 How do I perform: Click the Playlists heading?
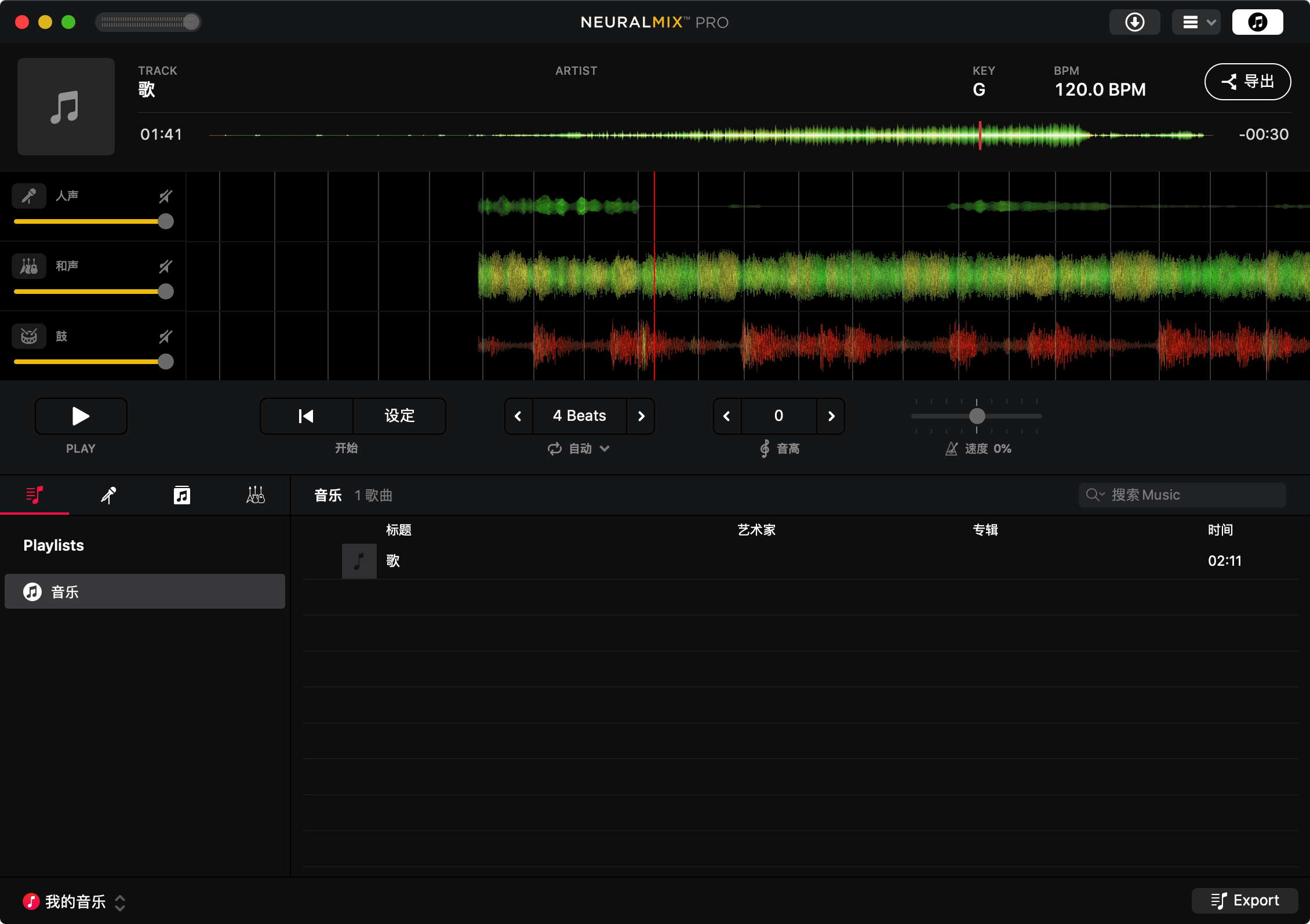pyautogui.click(x=53, y=545)
